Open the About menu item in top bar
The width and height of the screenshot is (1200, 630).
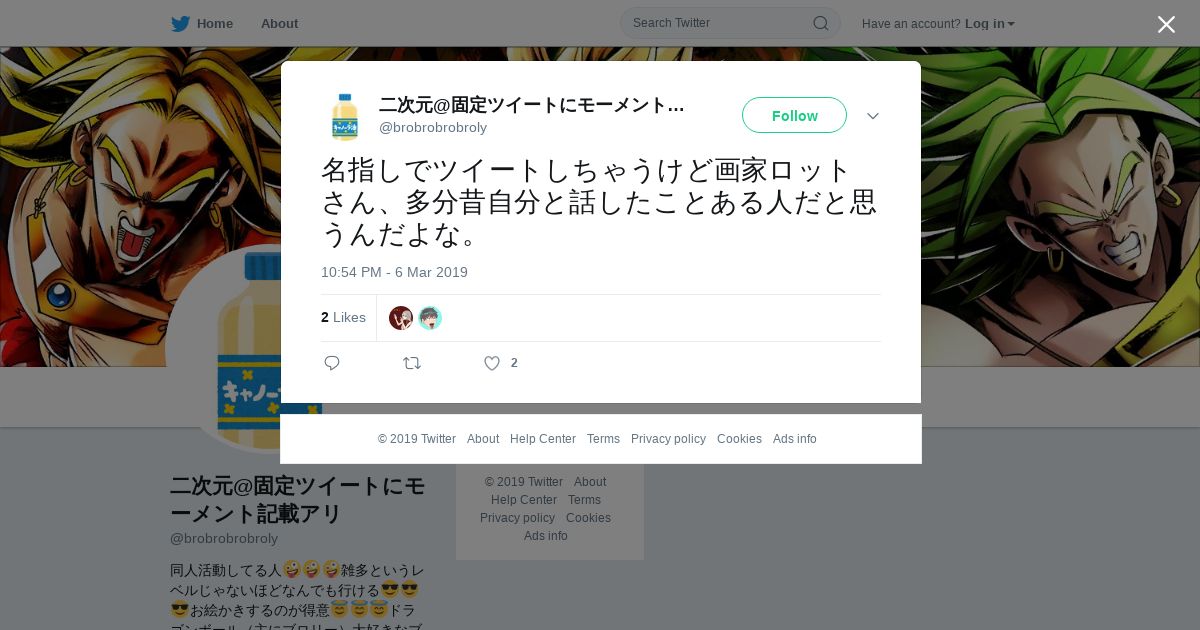click(x=279, y=23)
